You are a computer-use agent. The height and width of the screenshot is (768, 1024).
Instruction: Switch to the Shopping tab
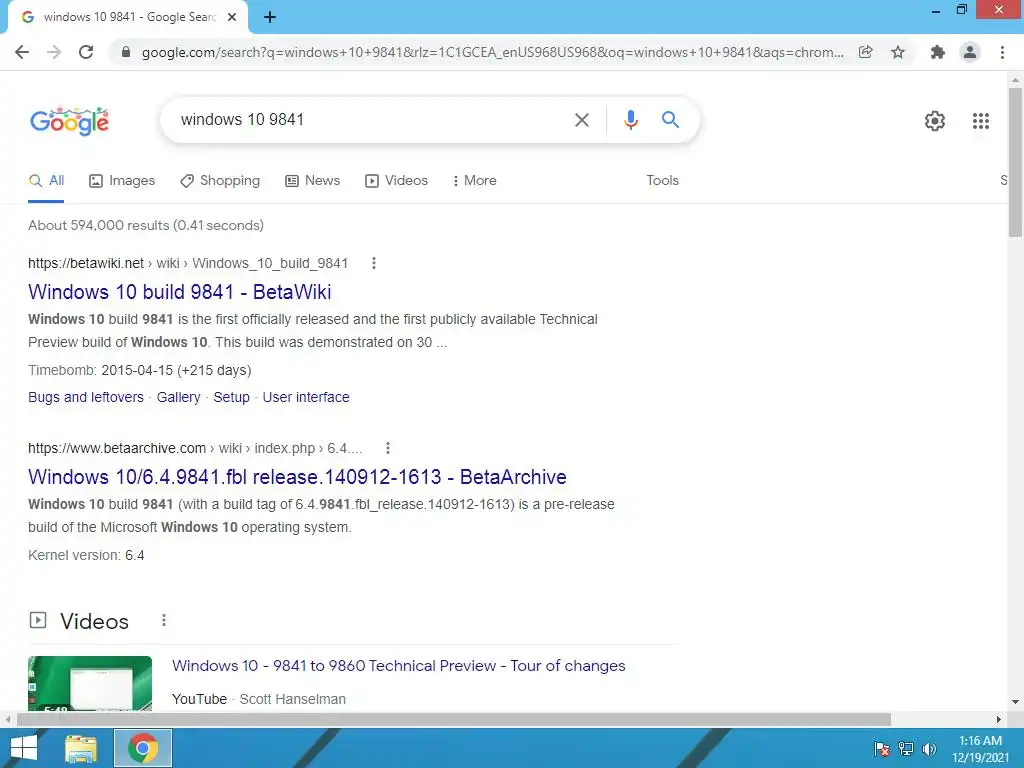pos(220,181)
